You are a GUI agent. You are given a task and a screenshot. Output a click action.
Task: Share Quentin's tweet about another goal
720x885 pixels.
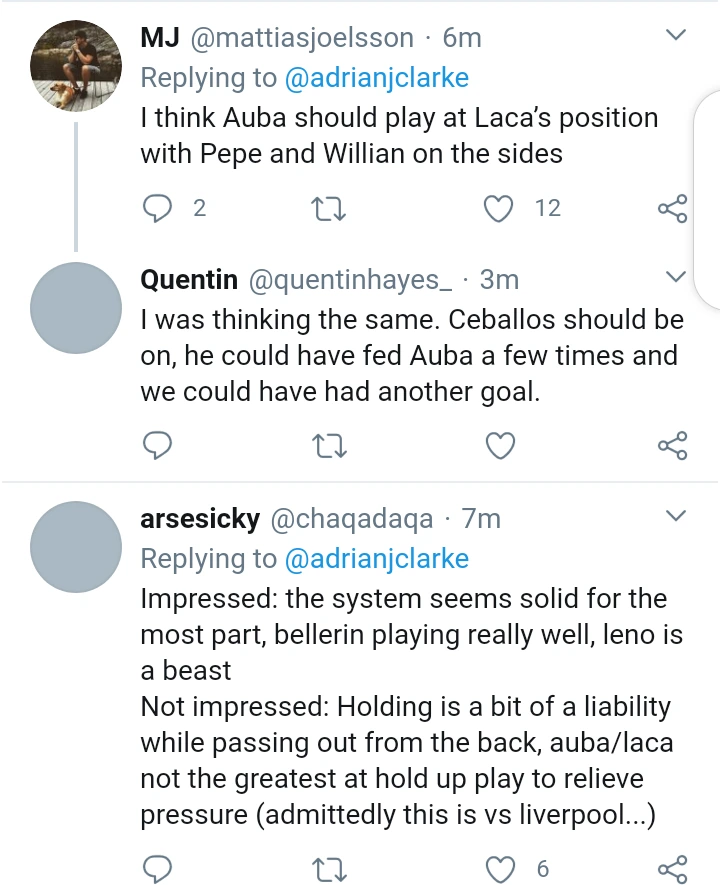(x=672, y=445)
